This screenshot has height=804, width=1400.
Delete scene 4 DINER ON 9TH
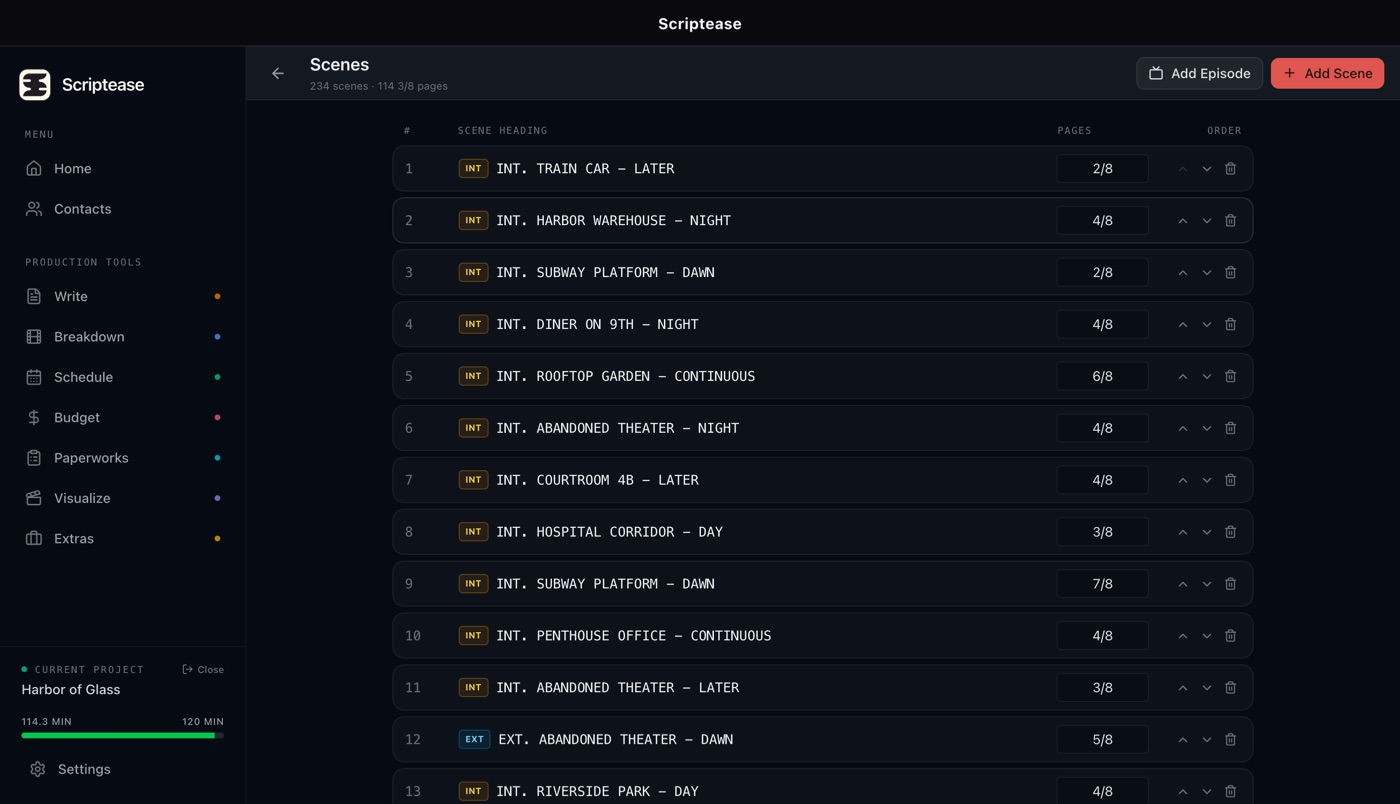click(x=1231, y=325)
